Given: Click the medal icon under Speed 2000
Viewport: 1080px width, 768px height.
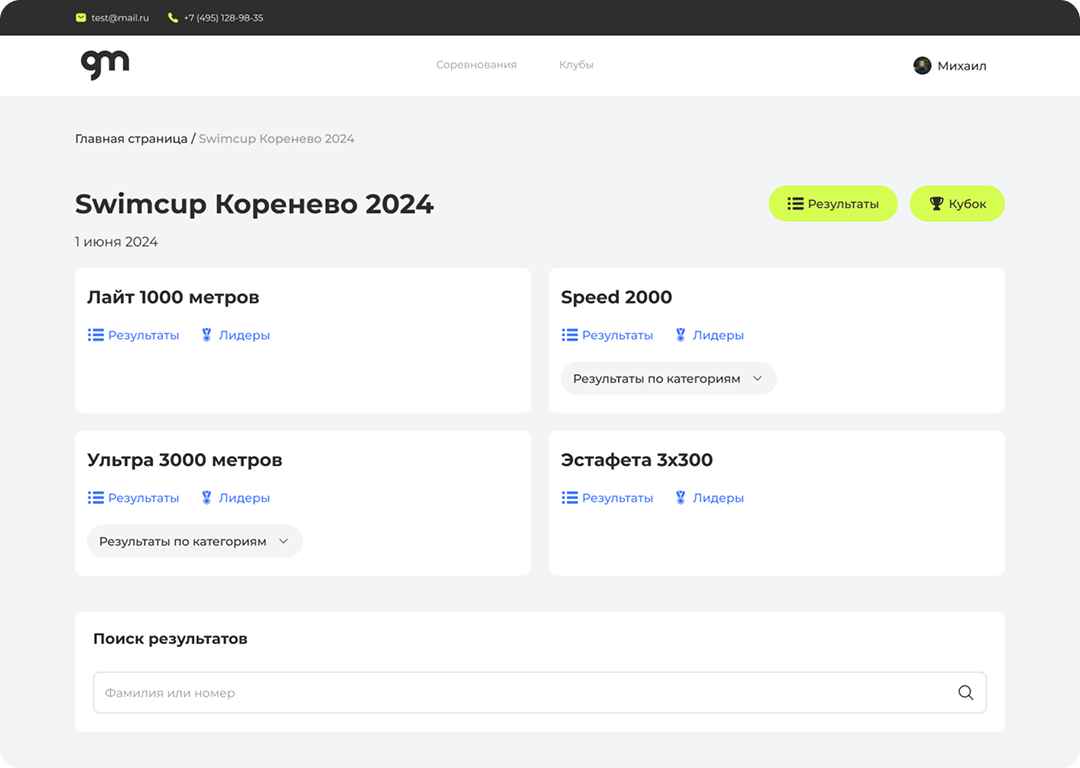Looking at the screenshot, I should pos(680,335).
